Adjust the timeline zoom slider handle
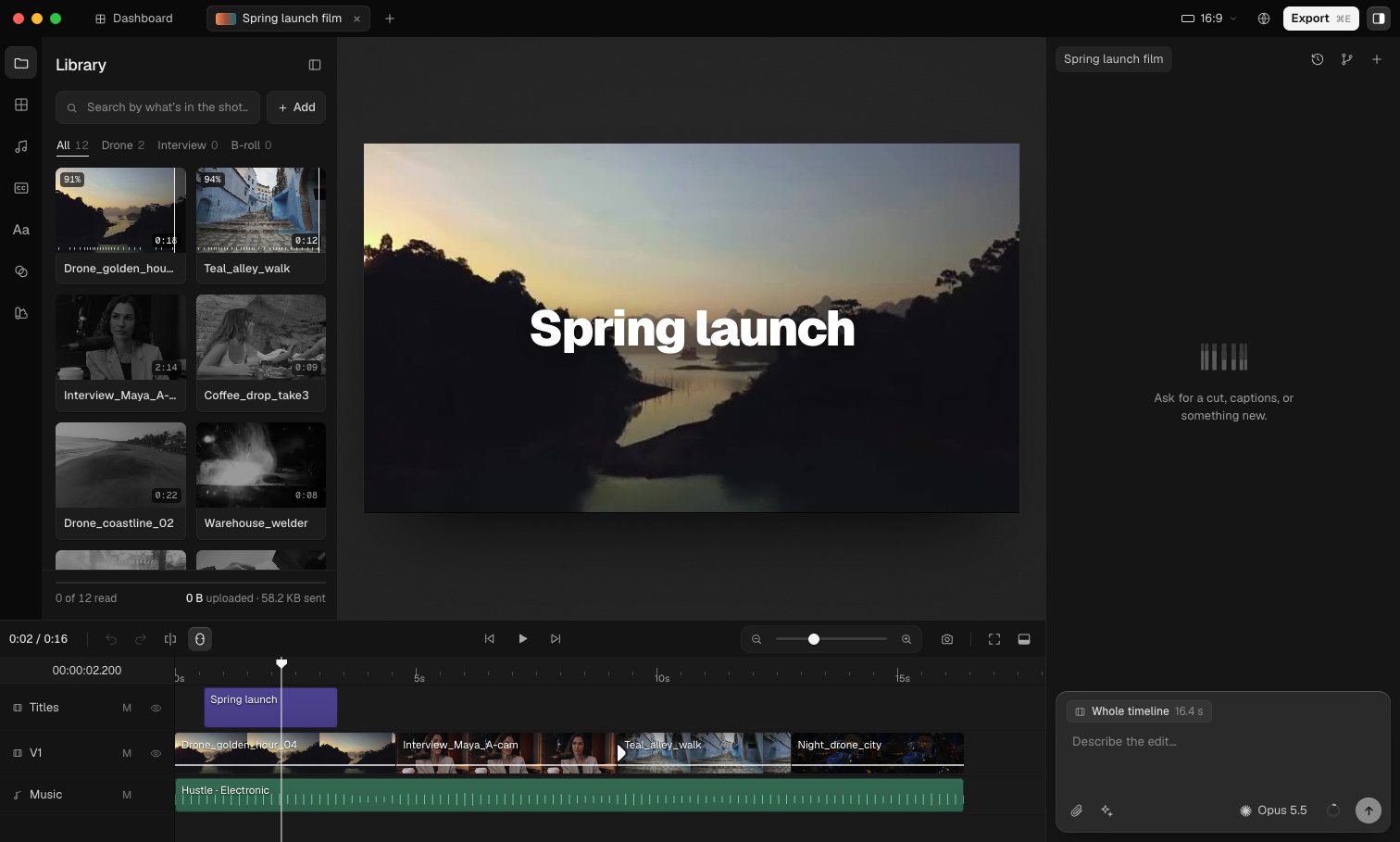 pyautogui.click(x=814, y=639)
